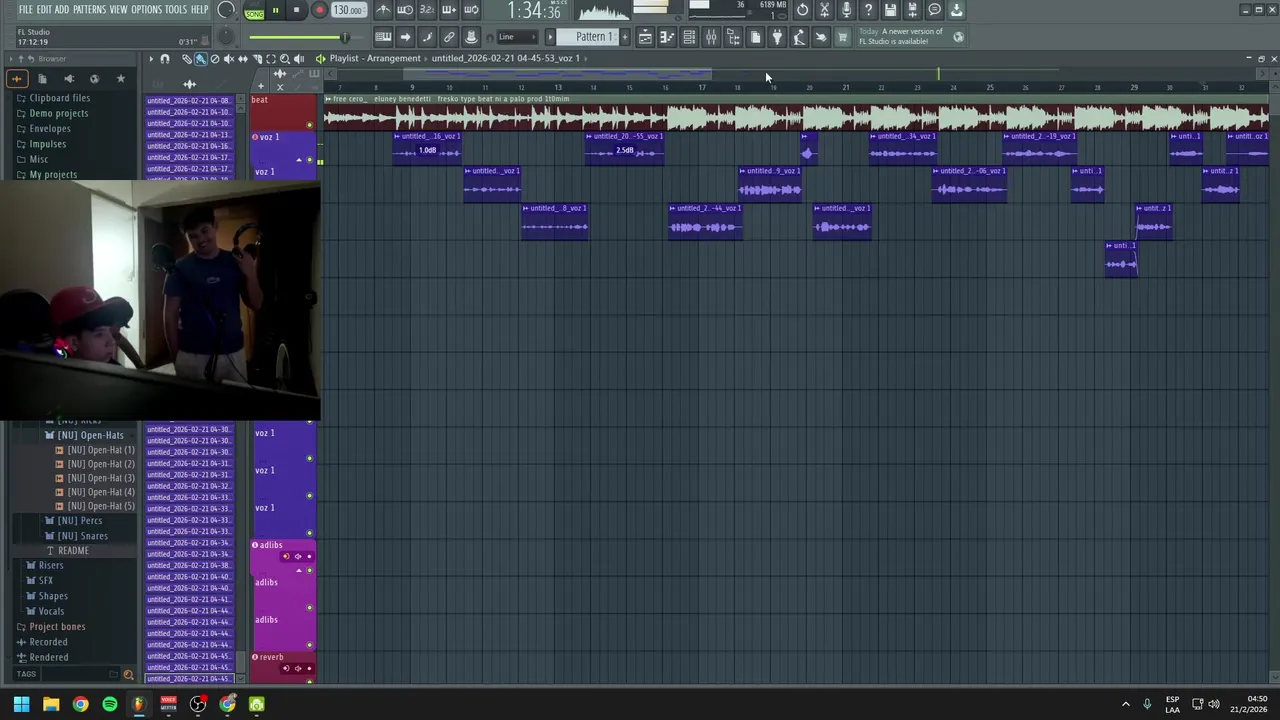Open the README file in browser

73,551
